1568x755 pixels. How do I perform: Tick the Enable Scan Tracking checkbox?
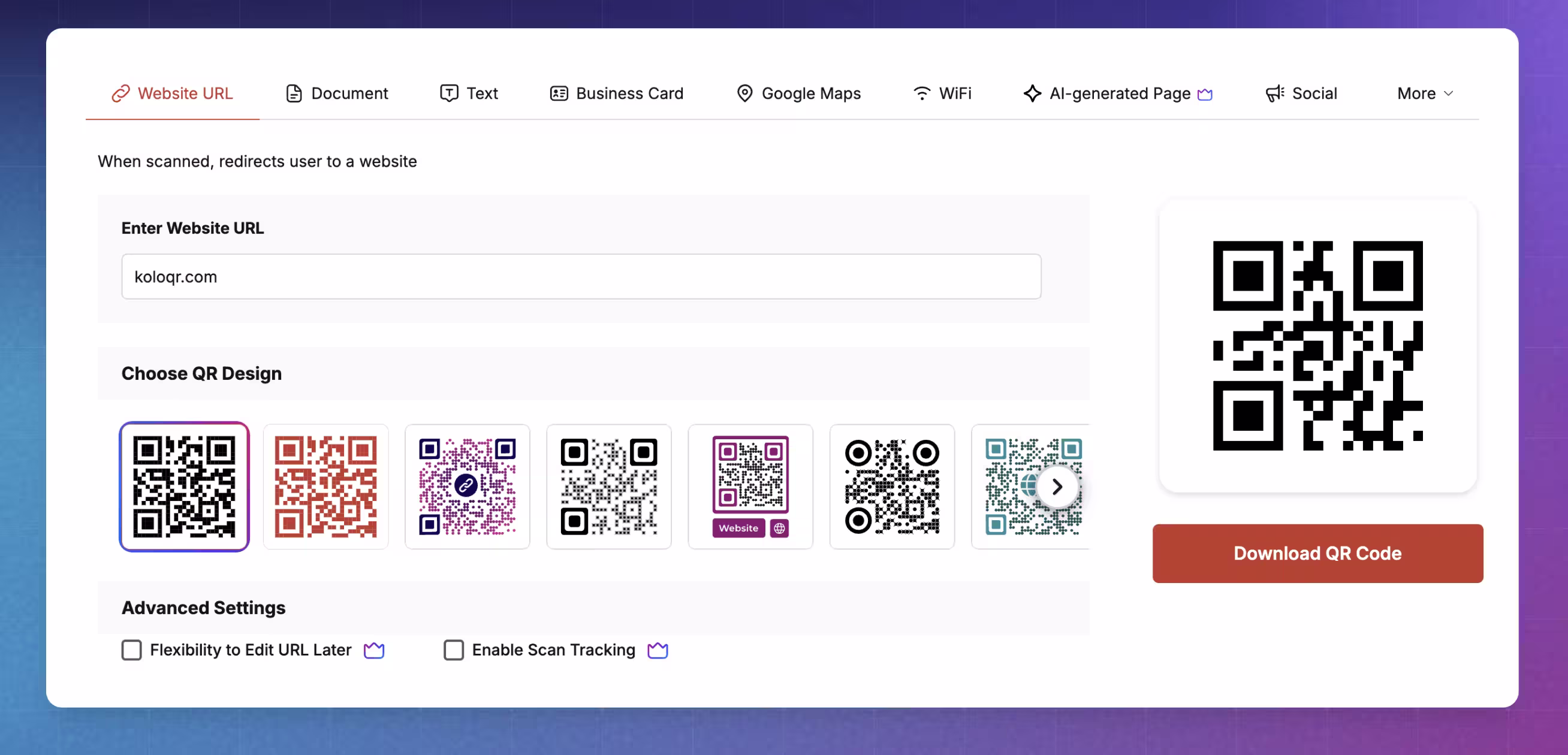point(454,650)
